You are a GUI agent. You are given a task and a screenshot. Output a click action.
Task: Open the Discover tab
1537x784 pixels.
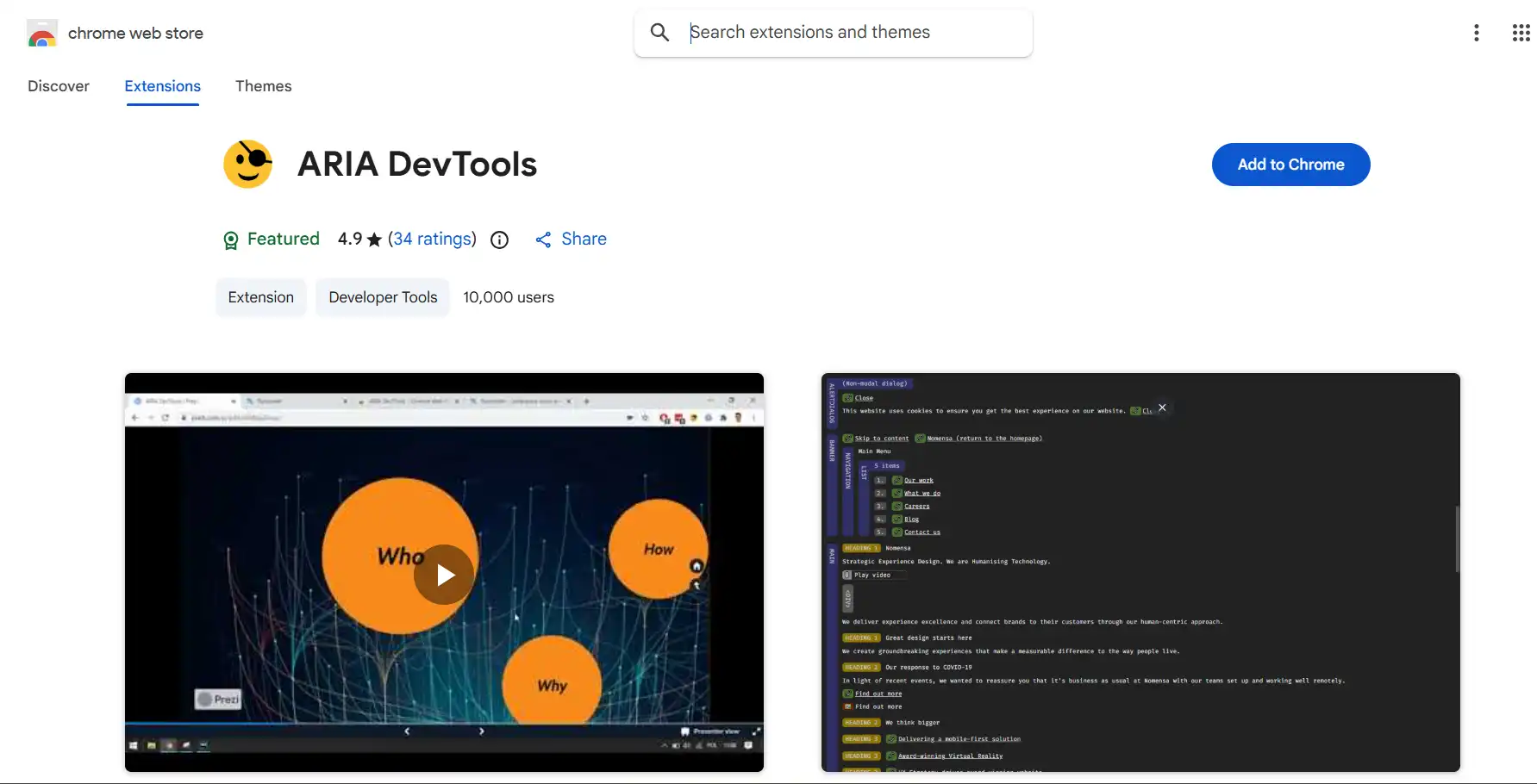coord(58,86)
